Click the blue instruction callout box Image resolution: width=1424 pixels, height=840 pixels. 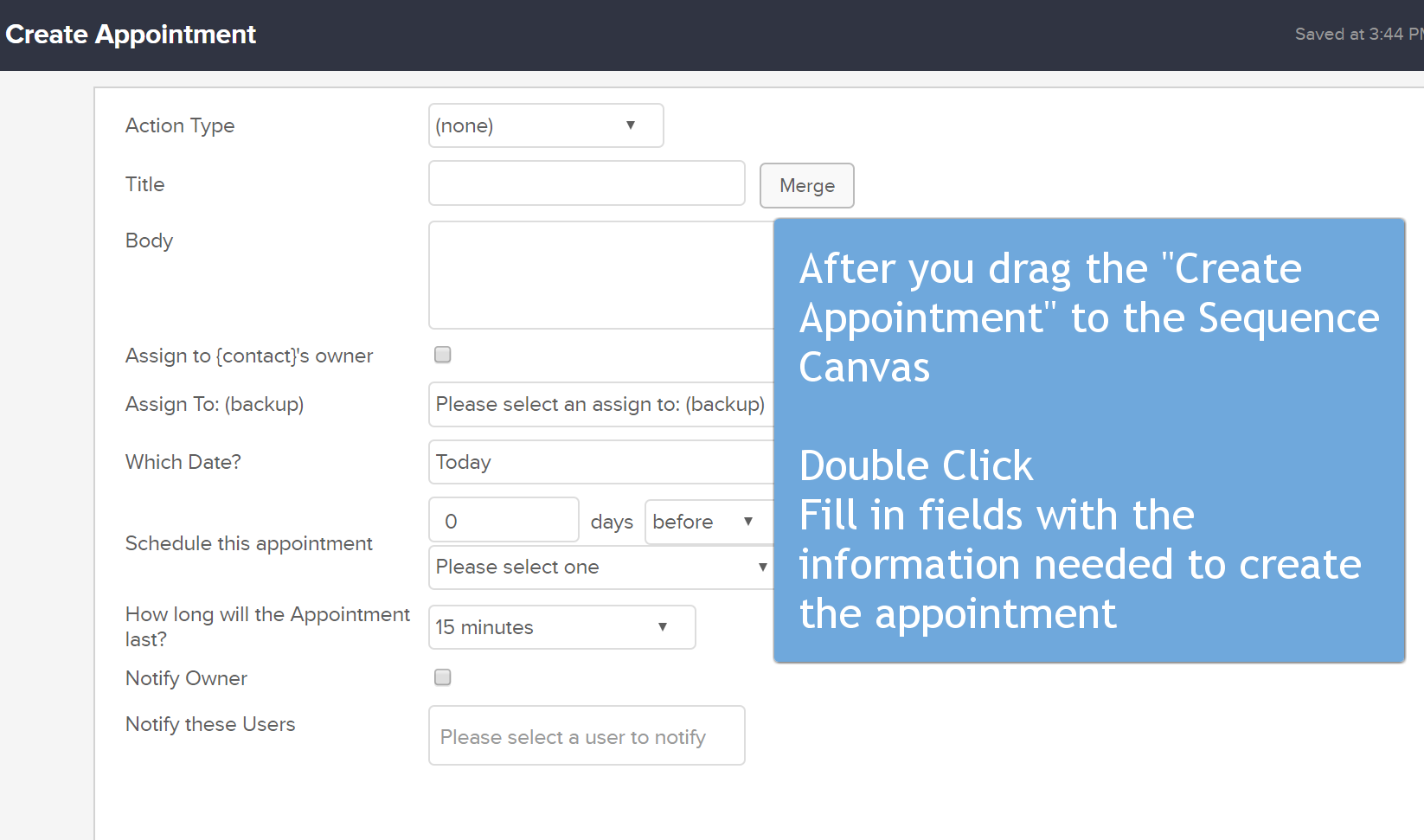[x=1089, y=440]
